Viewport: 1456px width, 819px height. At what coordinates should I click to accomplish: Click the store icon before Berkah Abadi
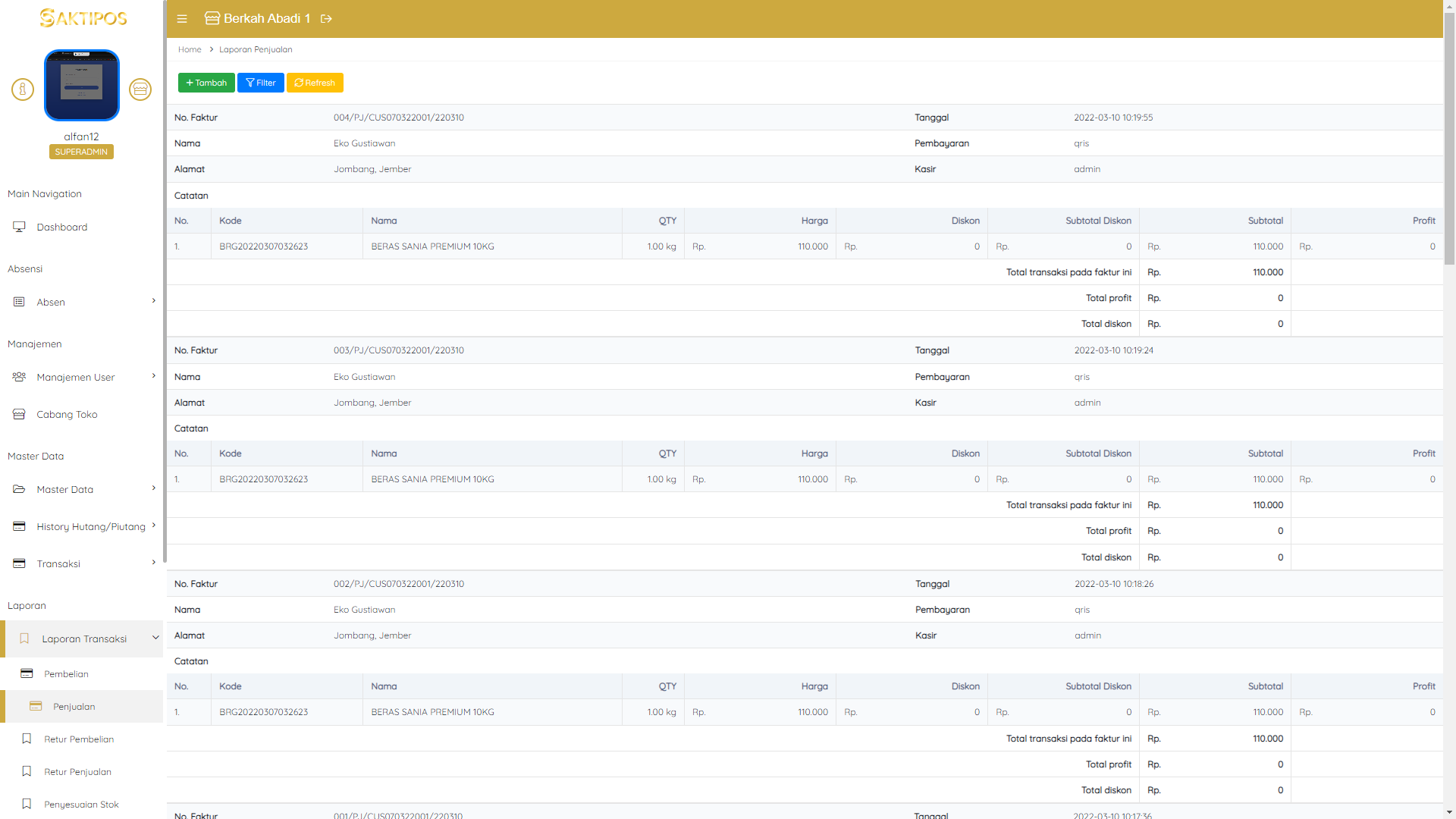coord(212,18)
